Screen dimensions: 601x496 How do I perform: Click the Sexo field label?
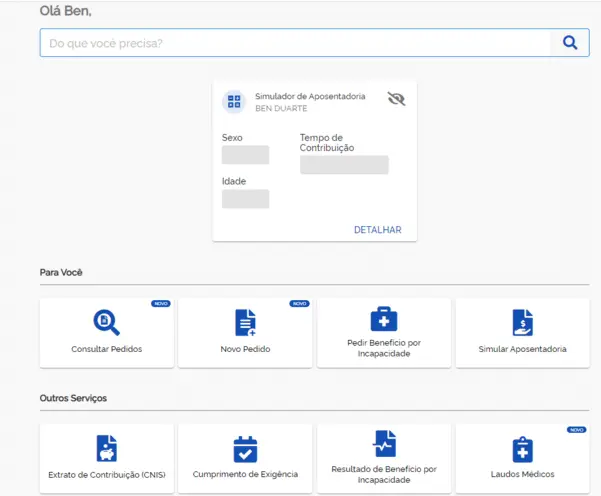pyautogui.click(x=232, y=138)
